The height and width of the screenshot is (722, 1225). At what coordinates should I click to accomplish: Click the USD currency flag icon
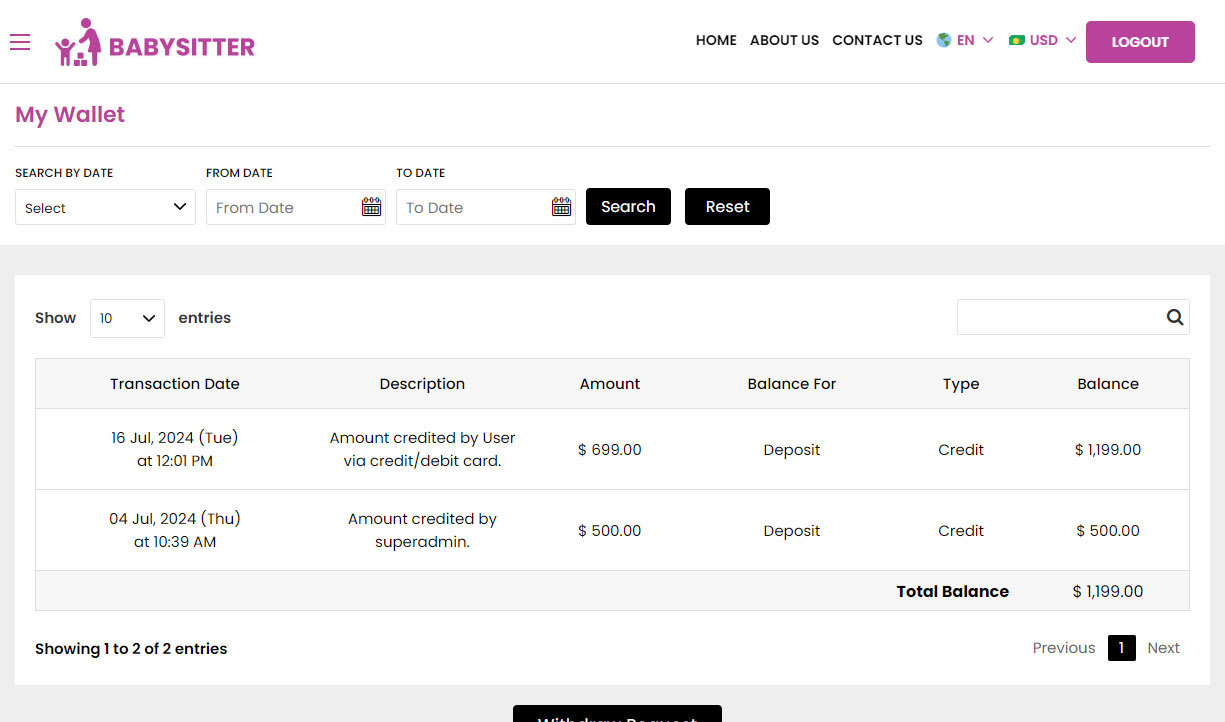point(1017,41)
